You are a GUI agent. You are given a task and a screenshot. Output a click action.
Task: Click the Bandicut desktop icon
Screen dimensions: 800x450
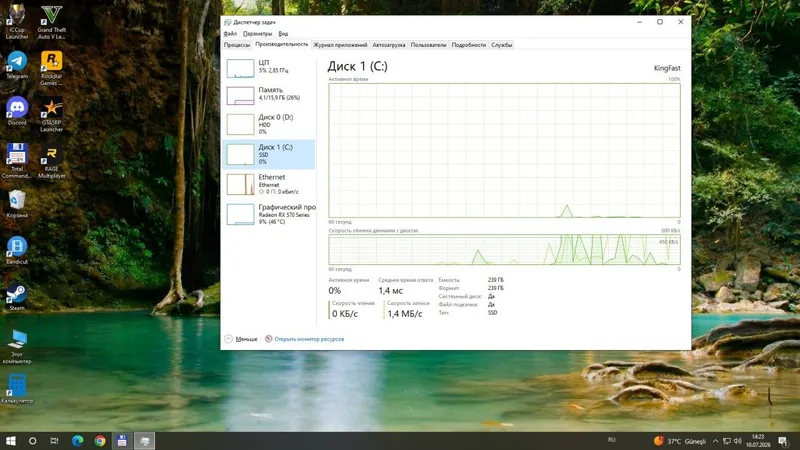pyautogui.click(x=17, y=251)
